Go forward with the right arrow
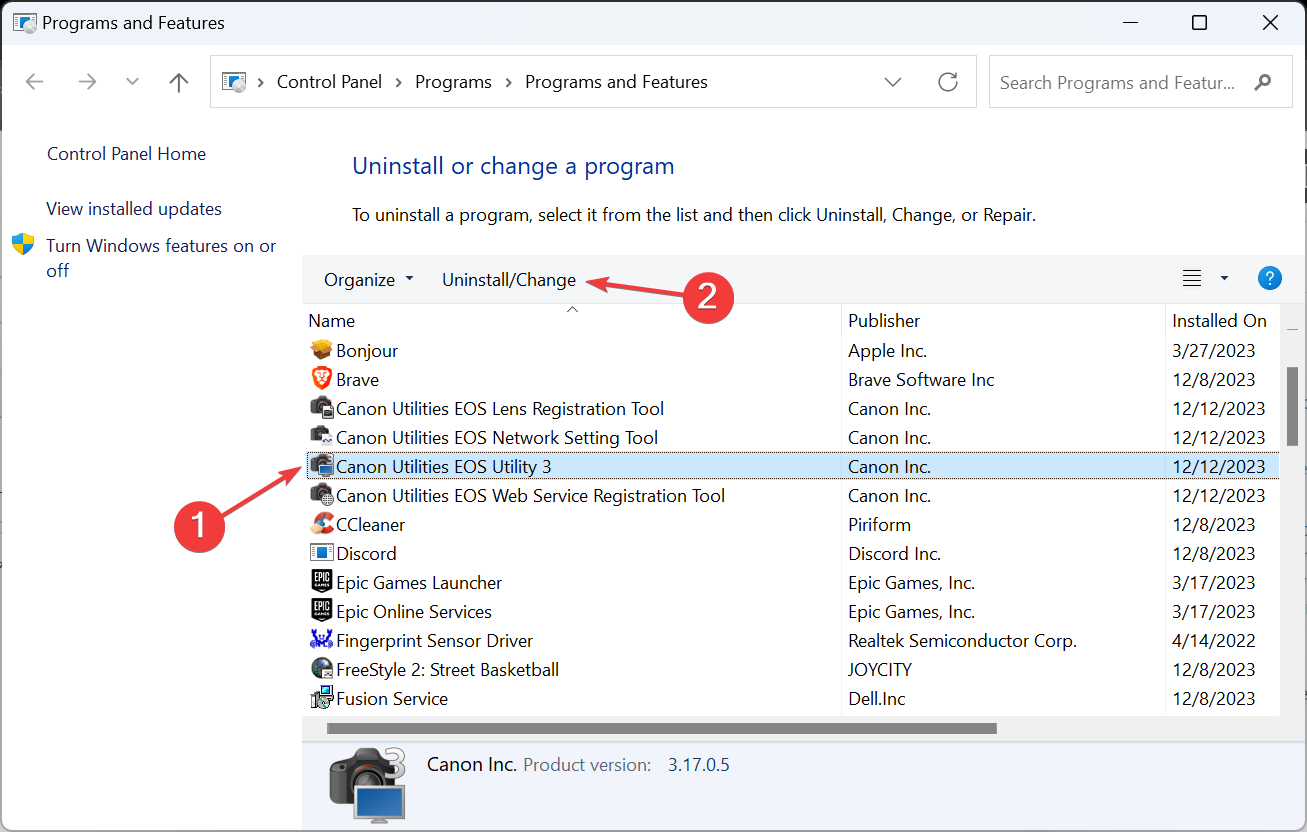This screenshot has width=1307, height=832. (87, 82)
